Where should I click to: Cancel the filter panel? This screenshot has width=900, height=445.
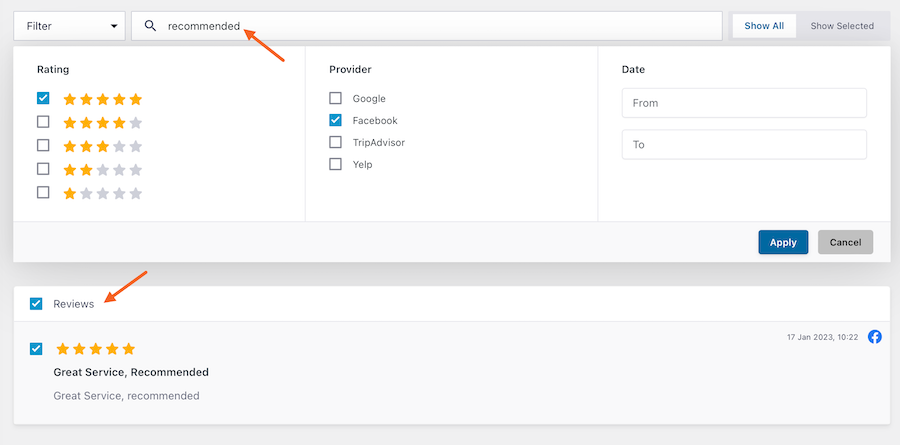pyautogui.click(x=845, y=242)
